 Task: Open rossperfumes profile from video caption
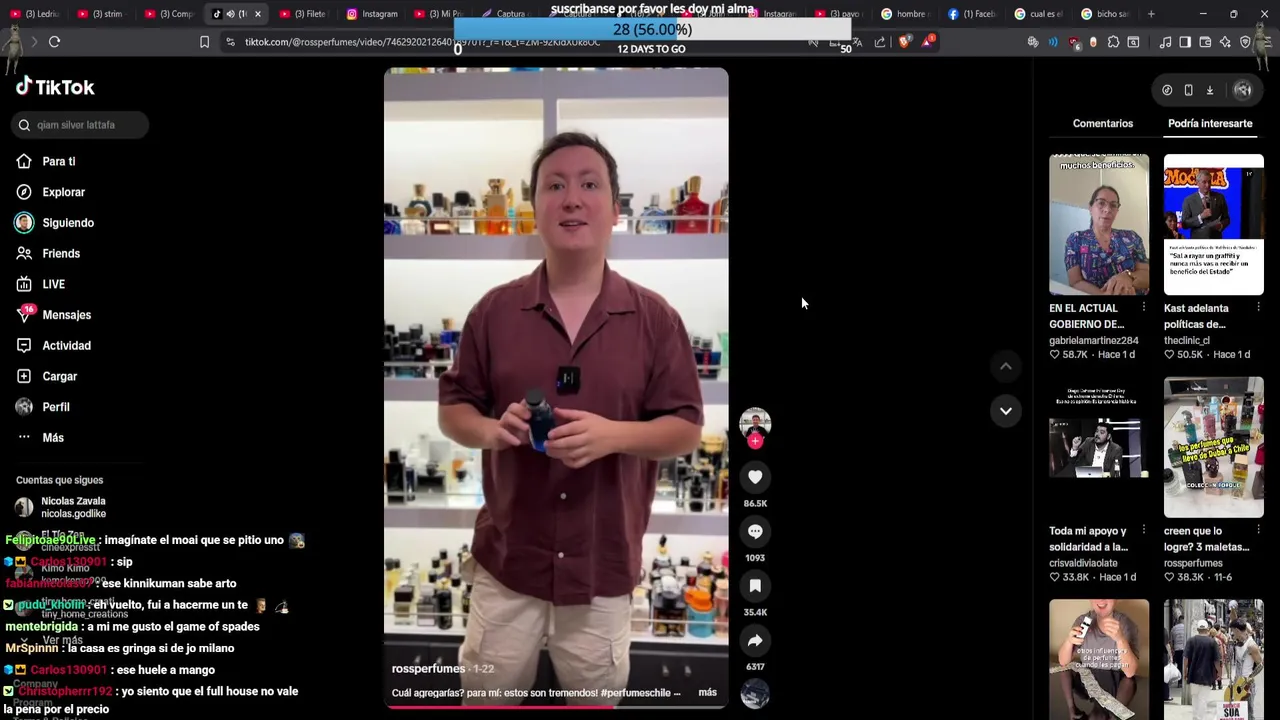coord(428,669)
